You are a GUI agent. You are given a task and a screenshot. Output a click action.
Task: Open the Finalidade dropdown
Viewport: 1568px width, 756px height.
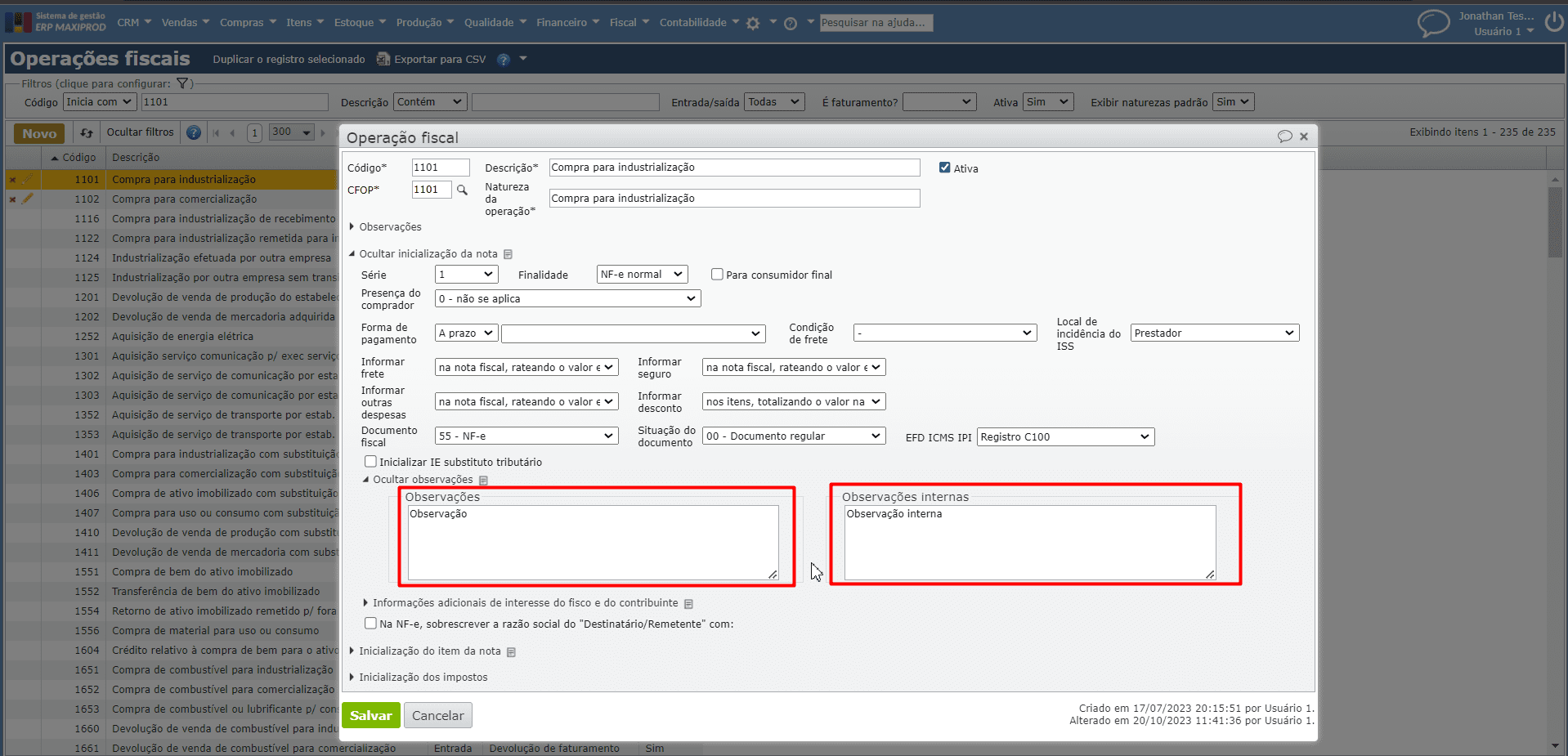click(642, 275)
